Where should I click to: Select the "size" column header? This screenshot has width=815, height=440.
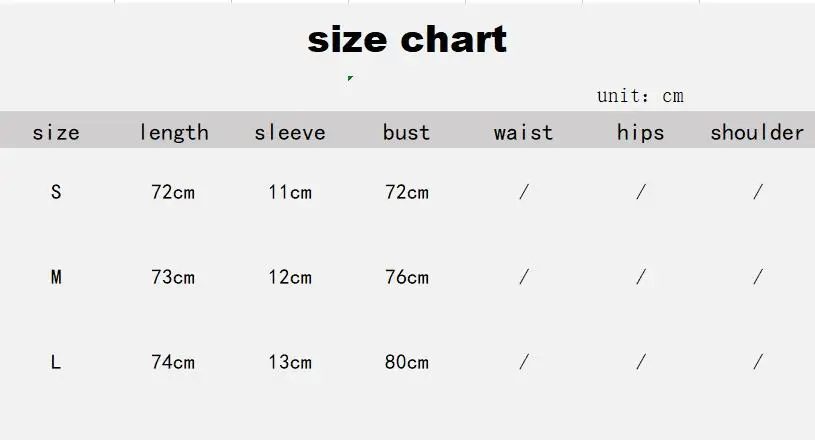[x=56, y=132]
